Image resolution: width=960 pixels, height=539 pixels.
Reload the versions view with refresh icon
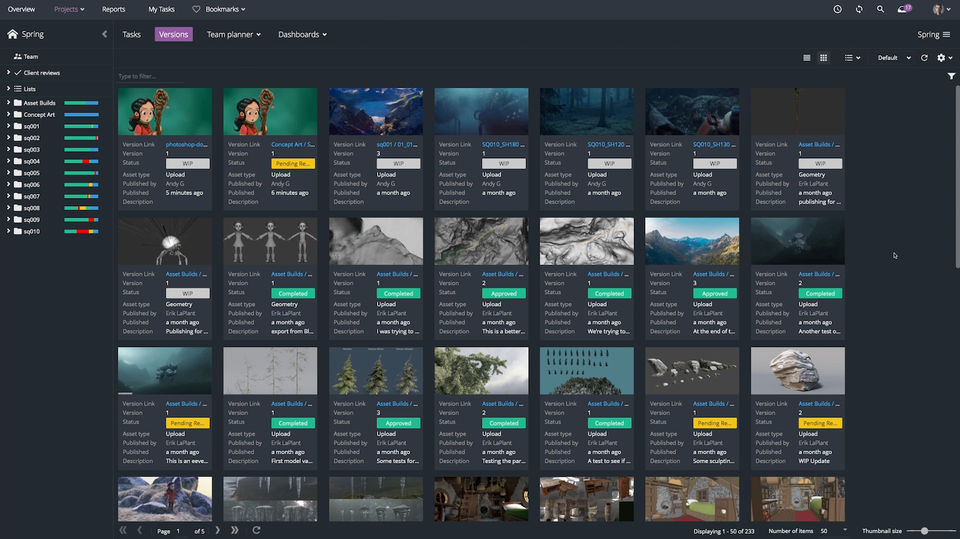[924, 58]
